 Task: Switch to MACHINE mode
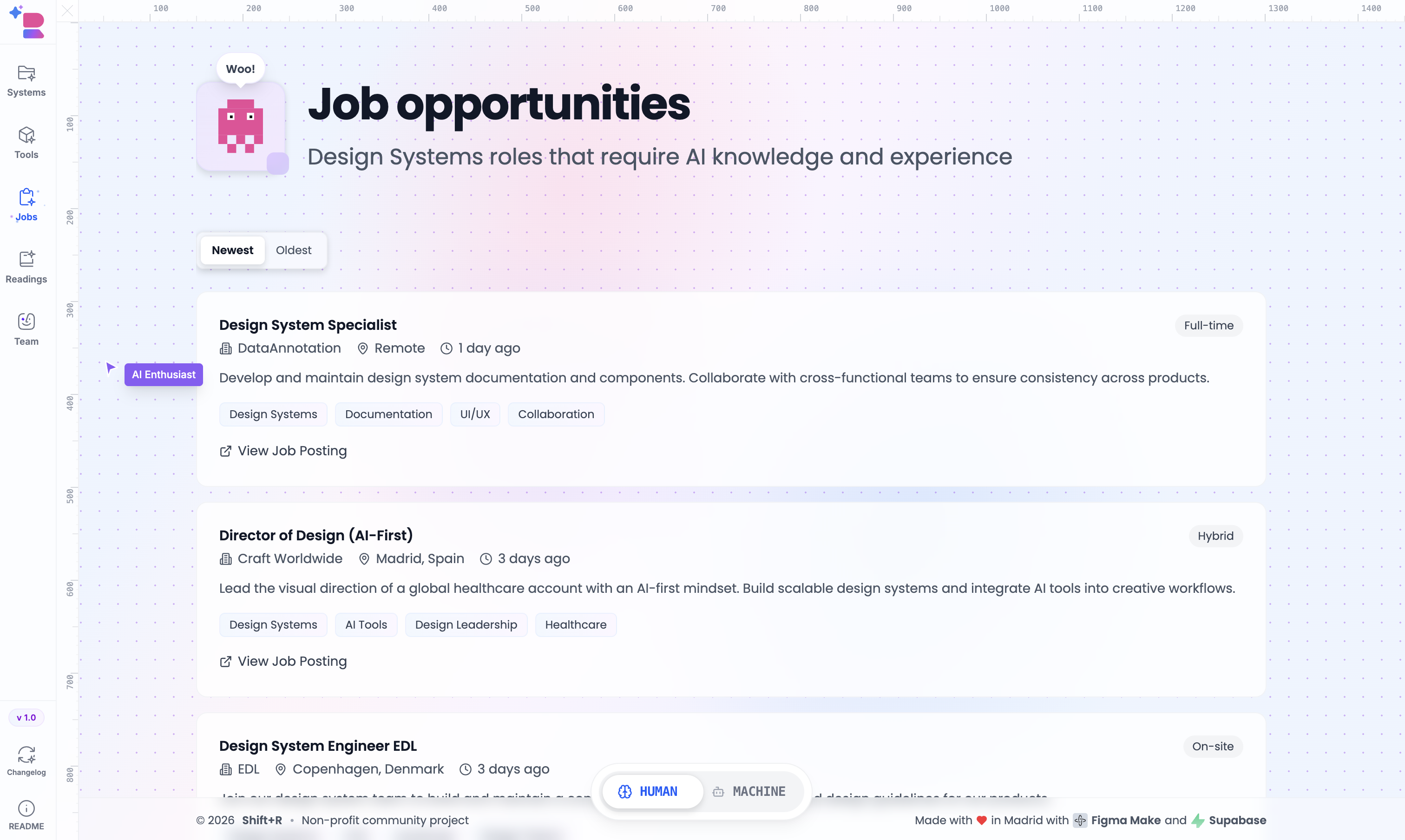point(749,791)
